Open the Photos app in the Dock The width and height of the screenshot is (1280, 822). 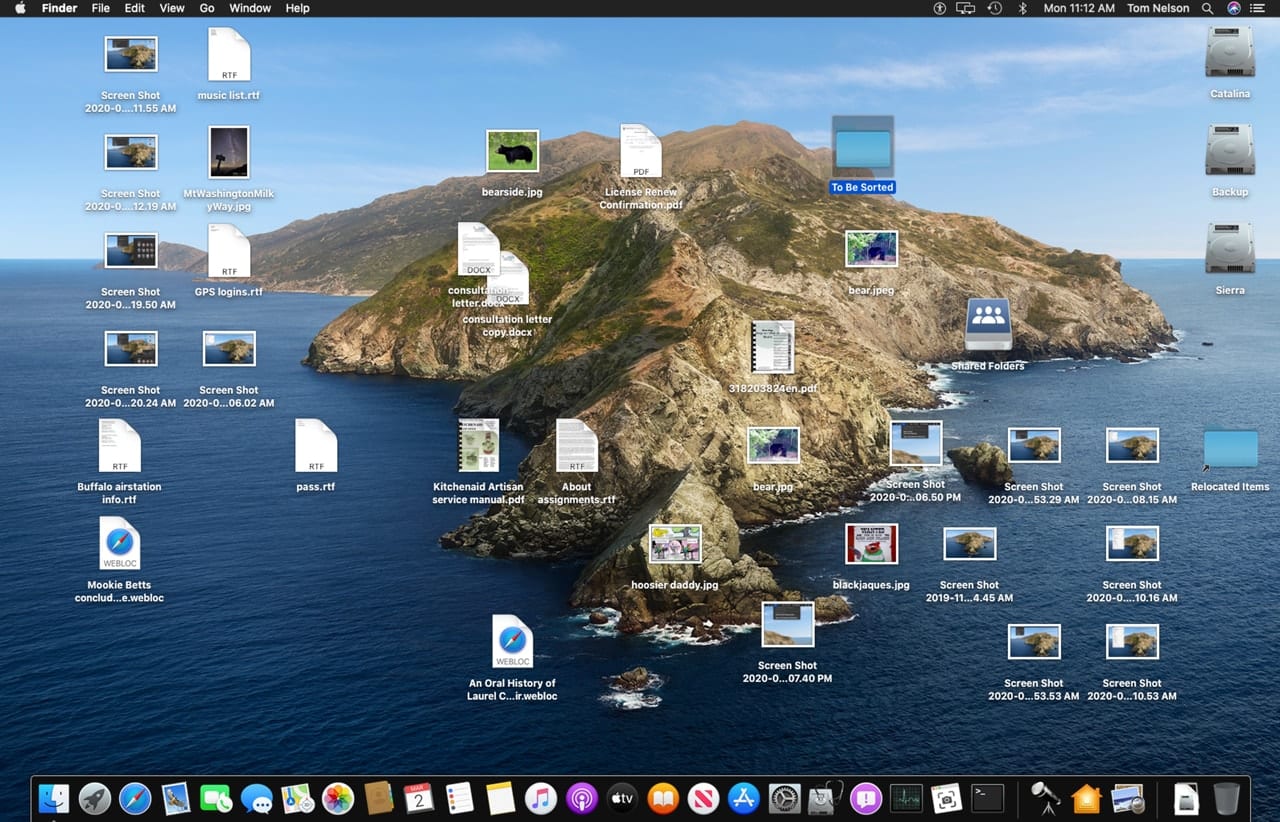[x=338, y=798]
